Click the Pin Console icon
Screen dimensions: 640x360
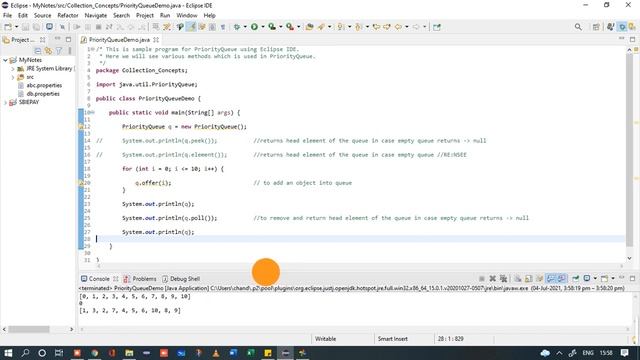coord(576,278)
